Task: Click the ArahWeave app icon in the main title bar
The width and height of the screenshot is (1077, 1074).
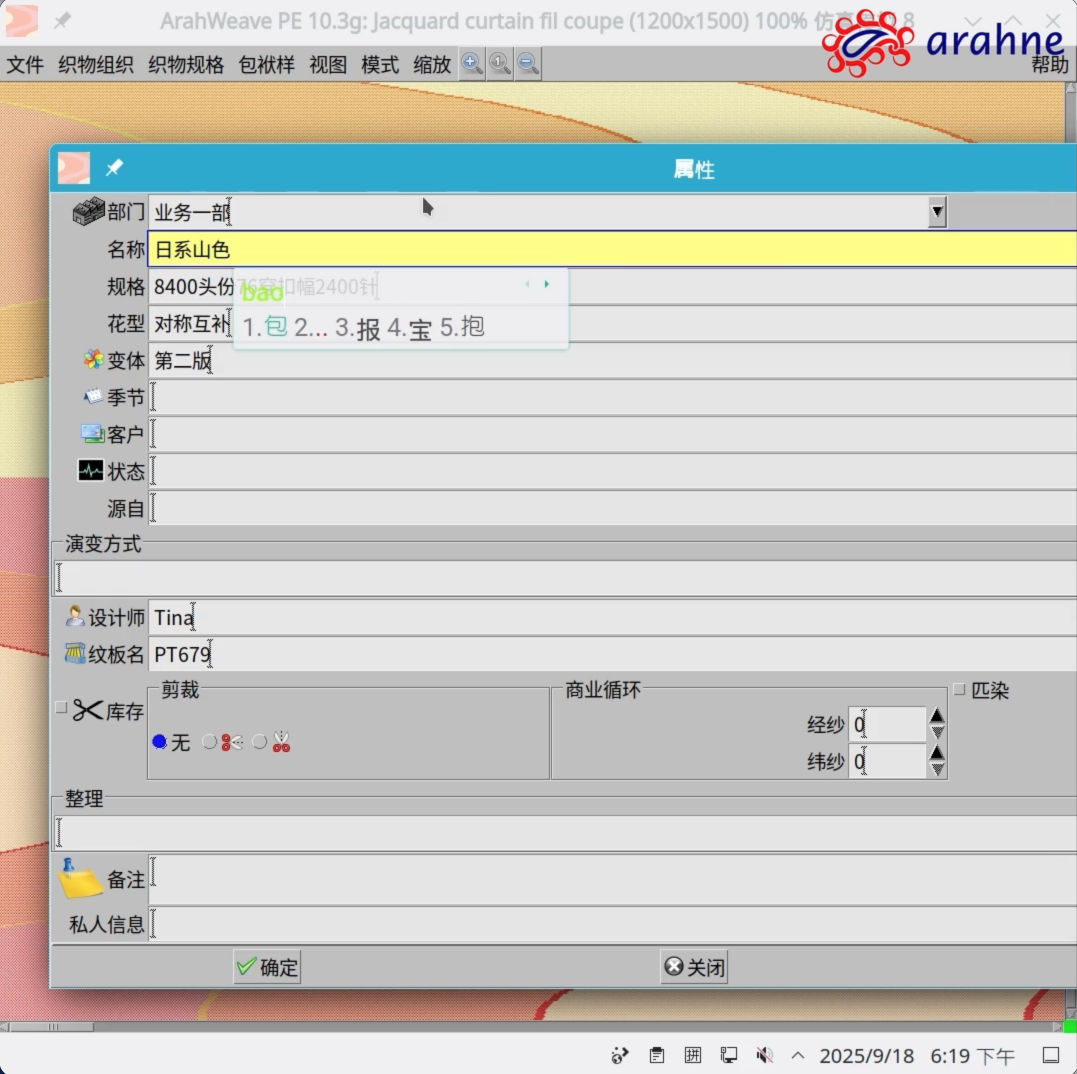Action: point(21,21)
